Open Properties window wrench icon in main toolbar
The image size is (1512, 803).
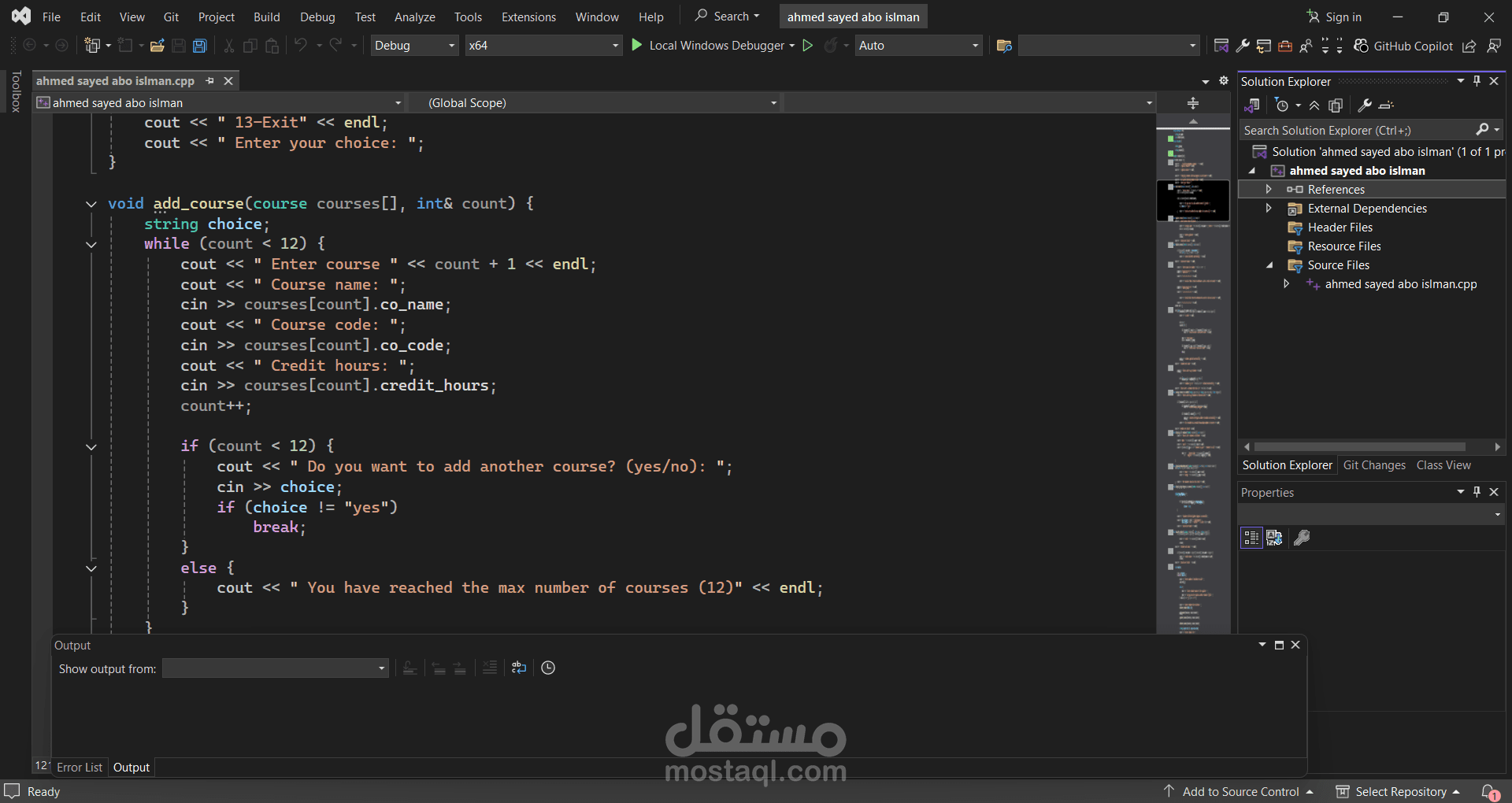click(1243, 46)
